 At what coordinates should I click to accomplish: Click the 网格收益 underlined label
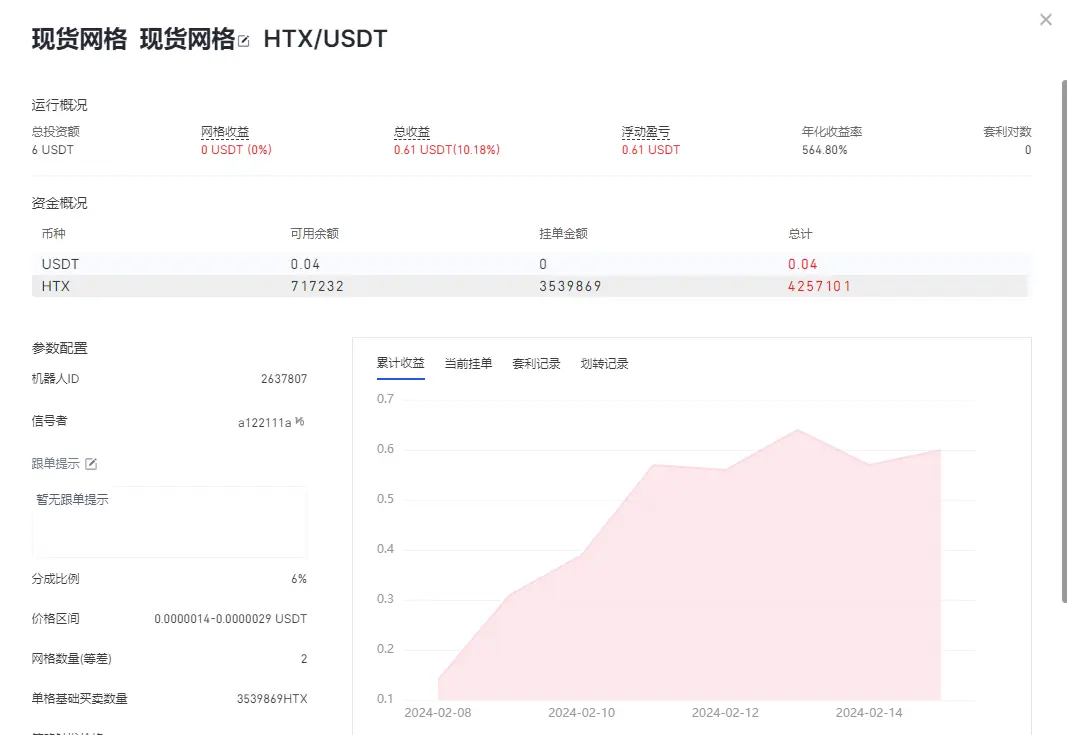pos(225,131)
